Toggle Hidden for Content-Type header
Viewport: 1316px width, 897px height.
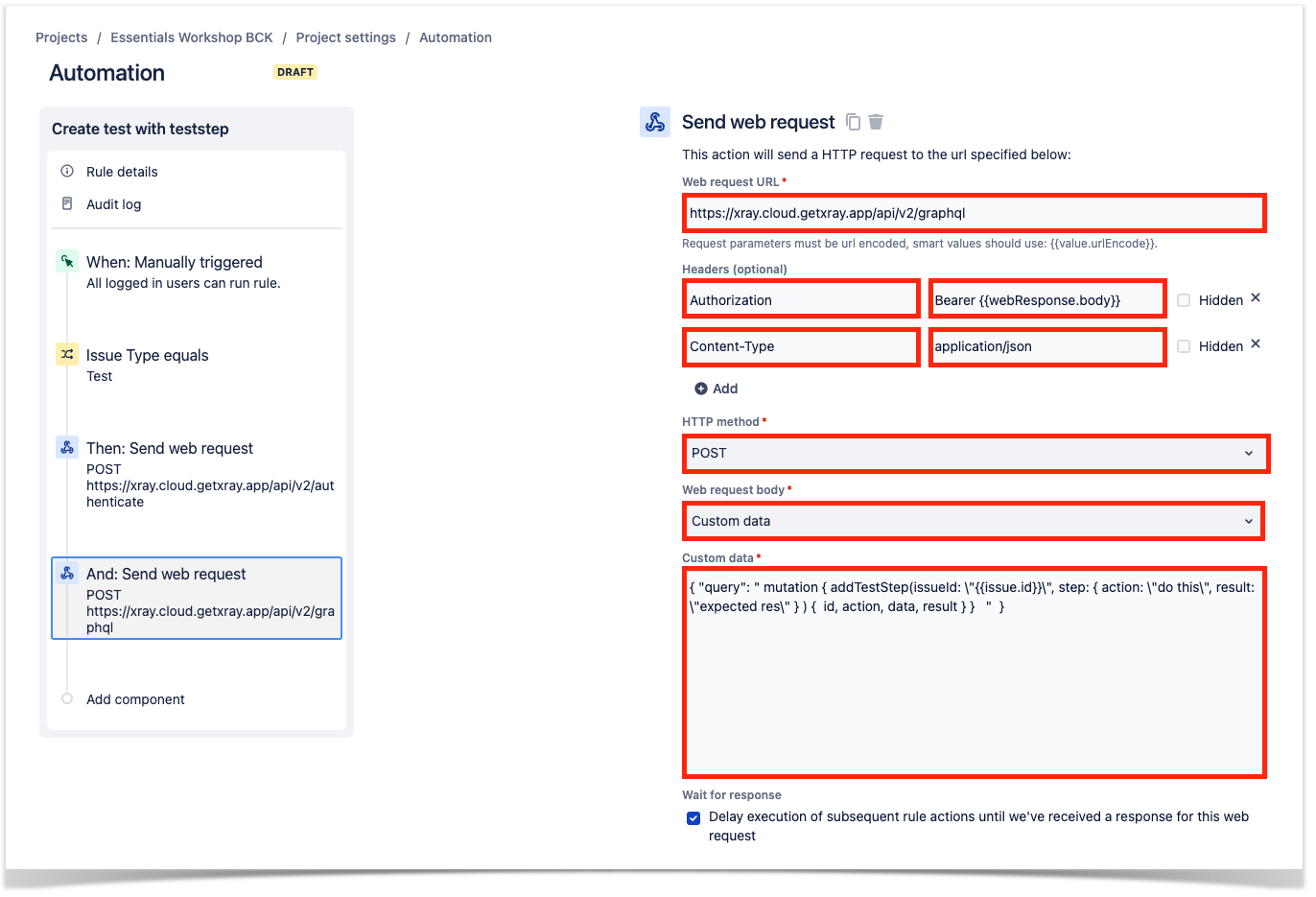coord(1184,346)
